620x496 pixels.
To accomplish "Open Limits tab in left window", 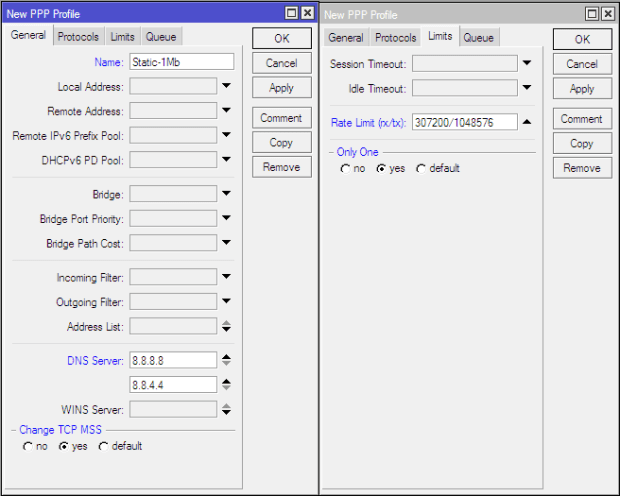I will (x=123, y=37).
